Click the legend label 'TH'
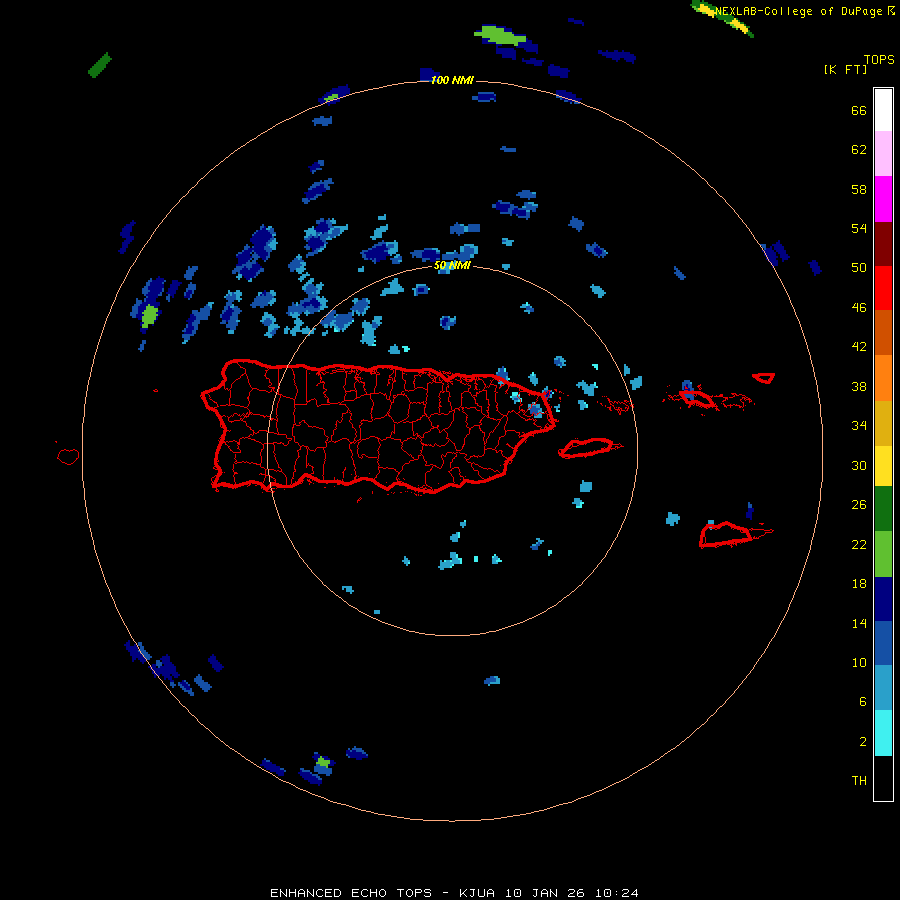 pos(859,781)
